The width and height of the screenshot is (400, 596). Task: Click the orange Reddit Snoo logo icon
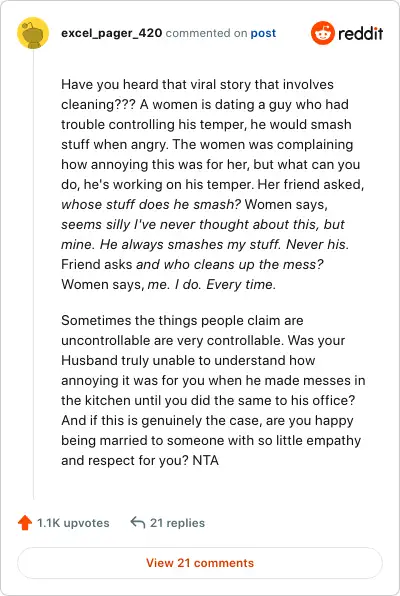323,33
